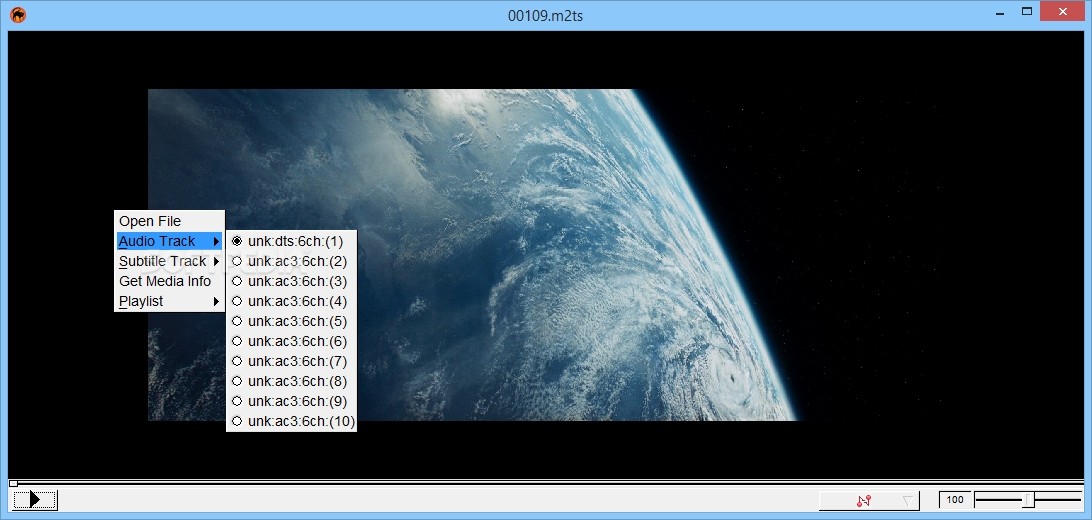The image size is (1092, 520).
Task: Click the 00109.m2ts title text
Action: (545, 15)
